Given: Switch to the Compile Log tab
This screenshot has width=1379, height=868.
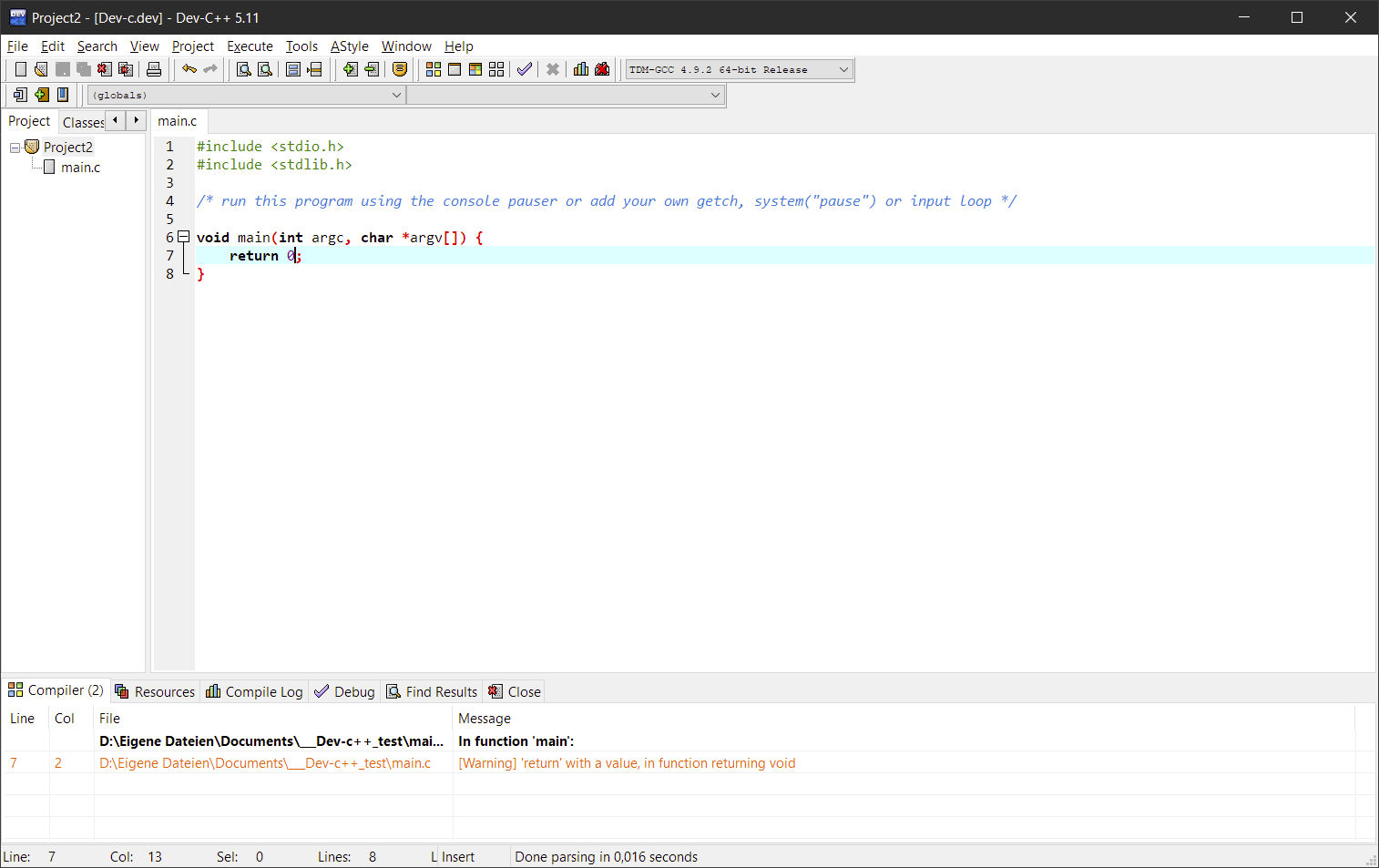Looking at the screenshot, I should (254, 692).
